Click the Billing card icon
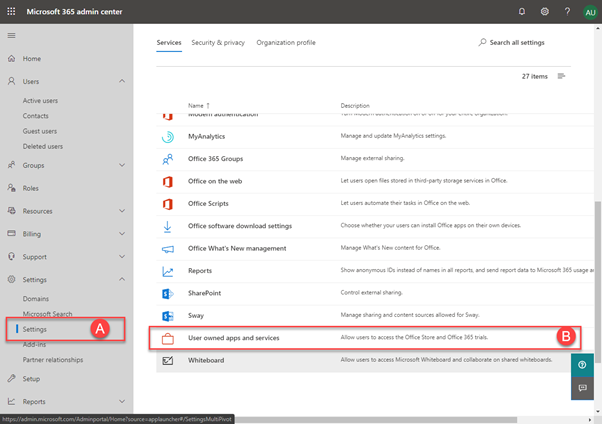The image size is (602, 424). 12,233
